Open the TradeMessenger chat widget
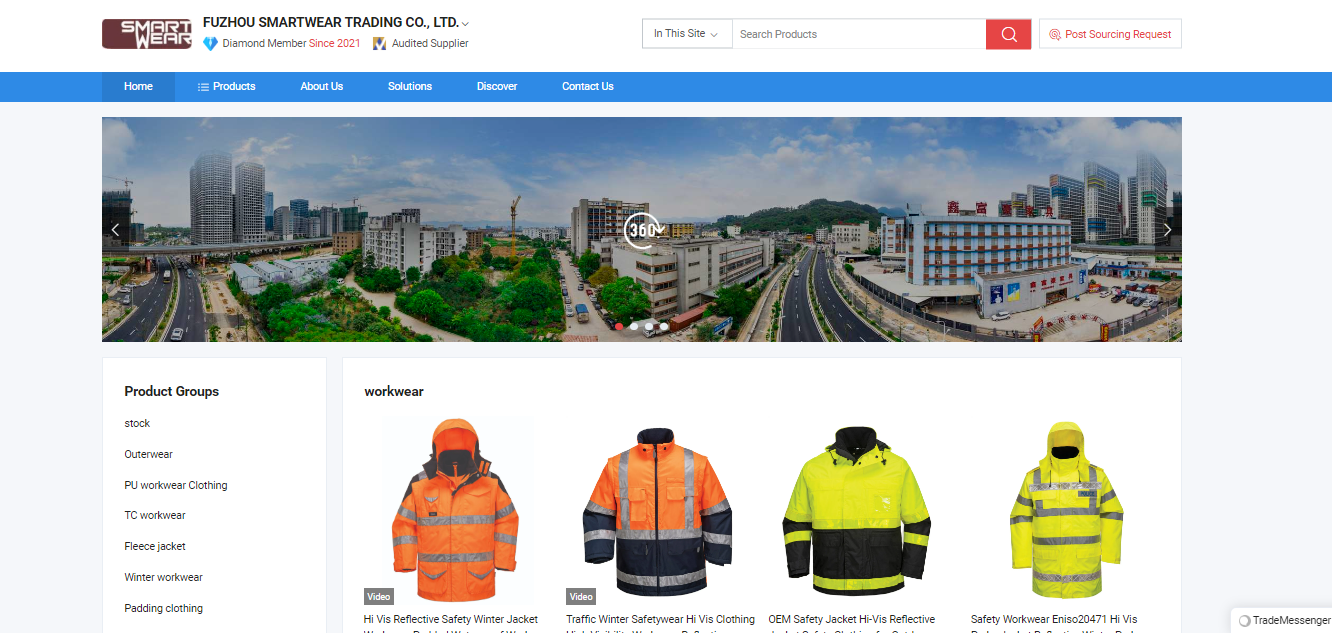The image size is (1332, 633). [x=1284, y=620]
